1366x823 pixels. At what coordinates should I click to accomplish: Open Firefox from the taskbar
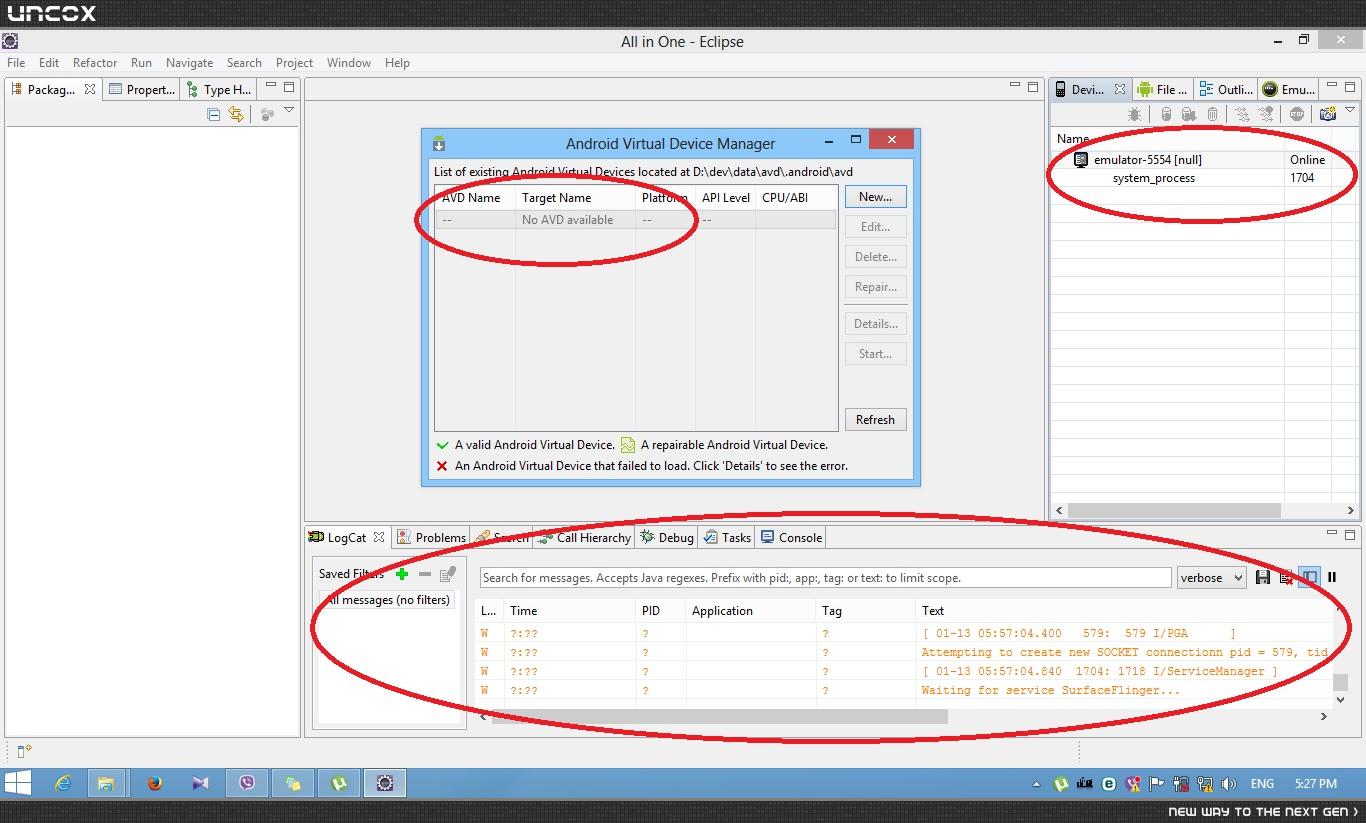pyautogui.click(x=155, y=783)
